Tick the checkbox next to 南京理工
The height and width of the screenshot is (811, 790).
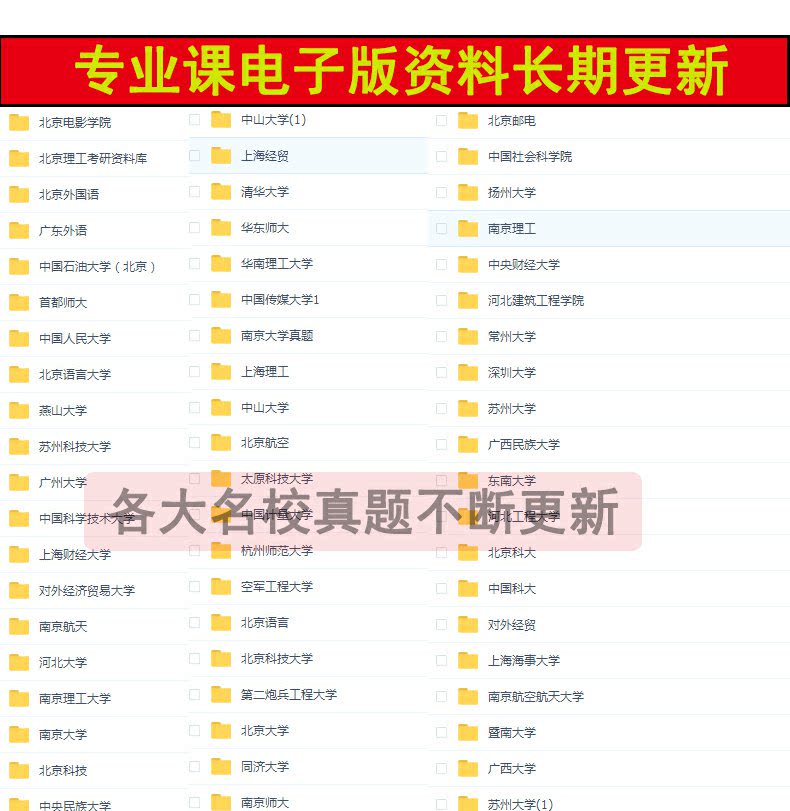click(441, 229)
